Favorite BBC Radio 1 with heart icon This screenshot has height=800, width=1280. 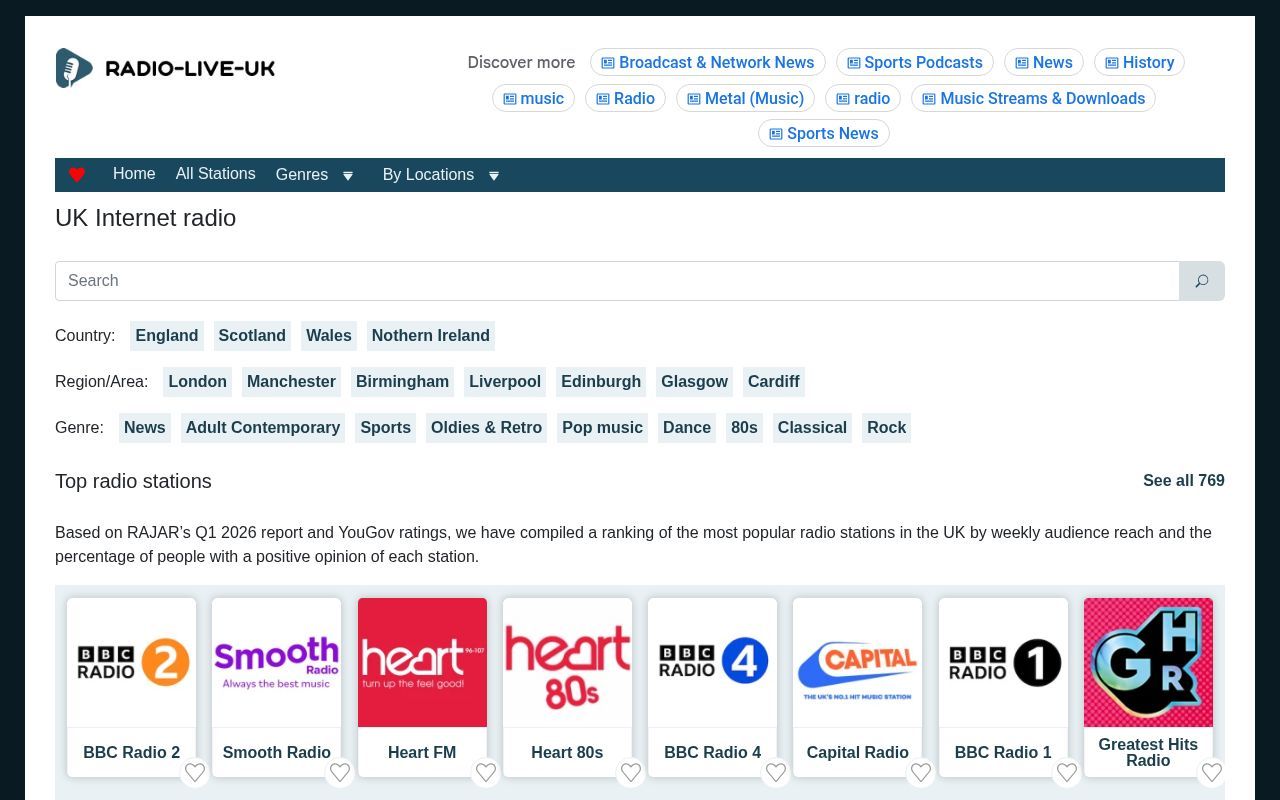(1067, 772)
